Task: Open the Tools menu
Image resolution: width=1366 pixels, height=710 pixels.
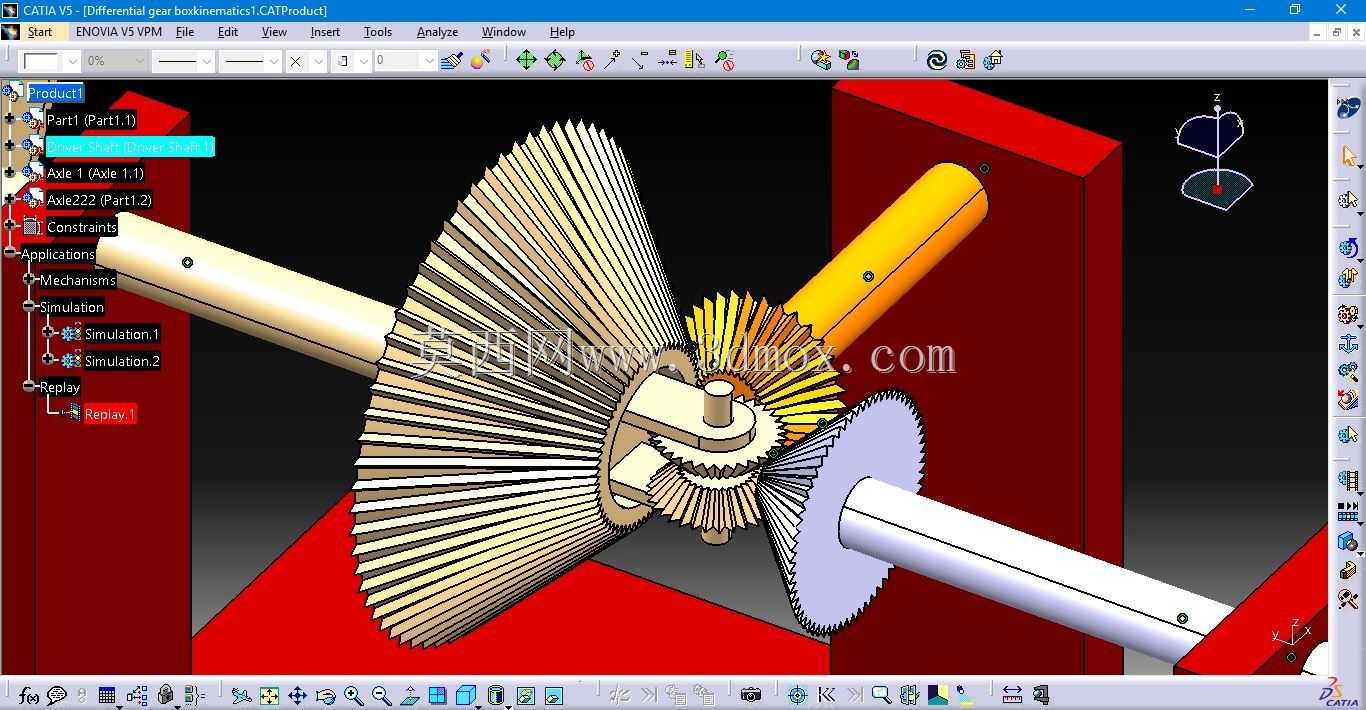Action: (378, 32)
